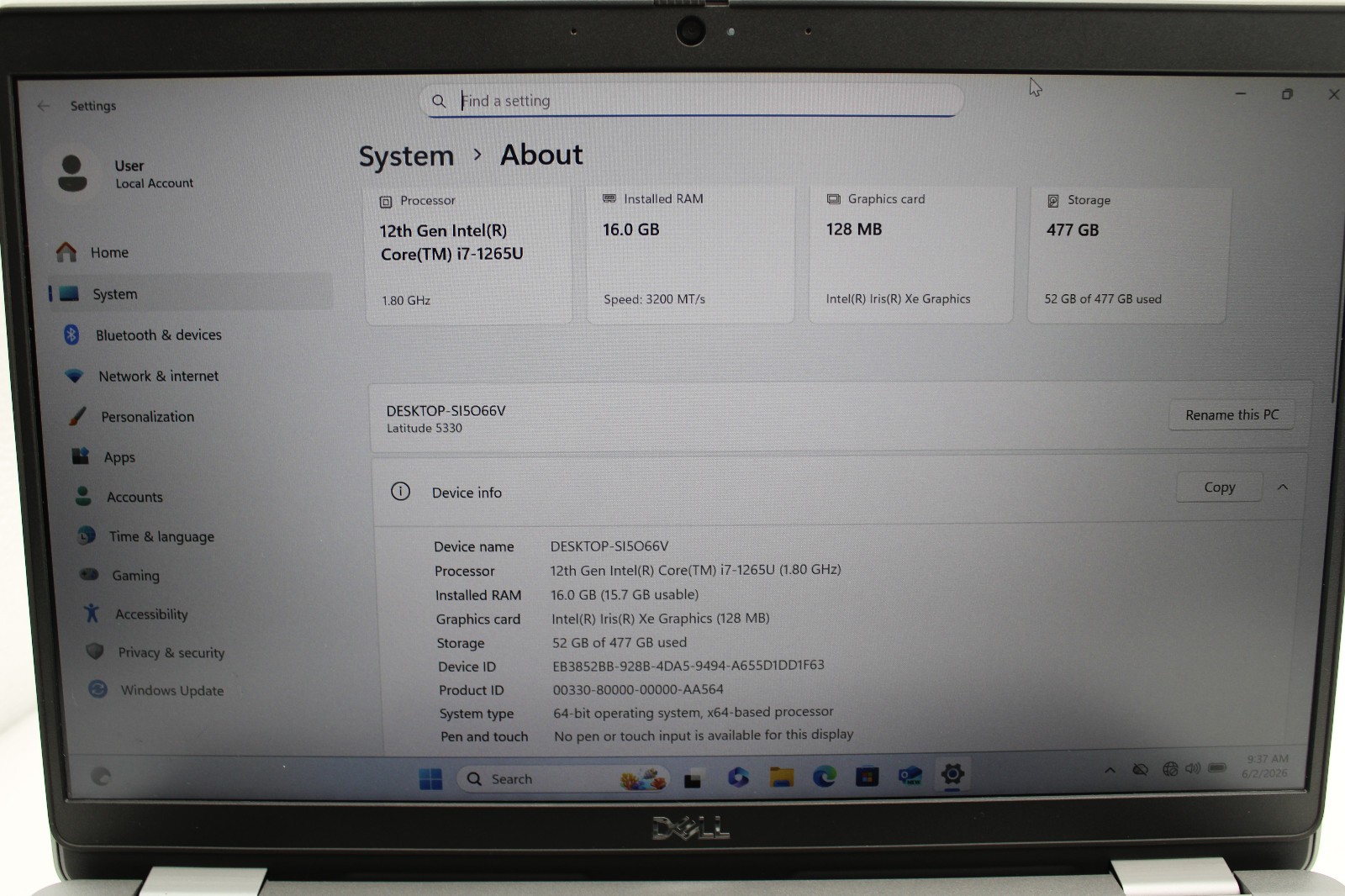
Task: Click the network globe tray icon
Action: coord(1169,769)
